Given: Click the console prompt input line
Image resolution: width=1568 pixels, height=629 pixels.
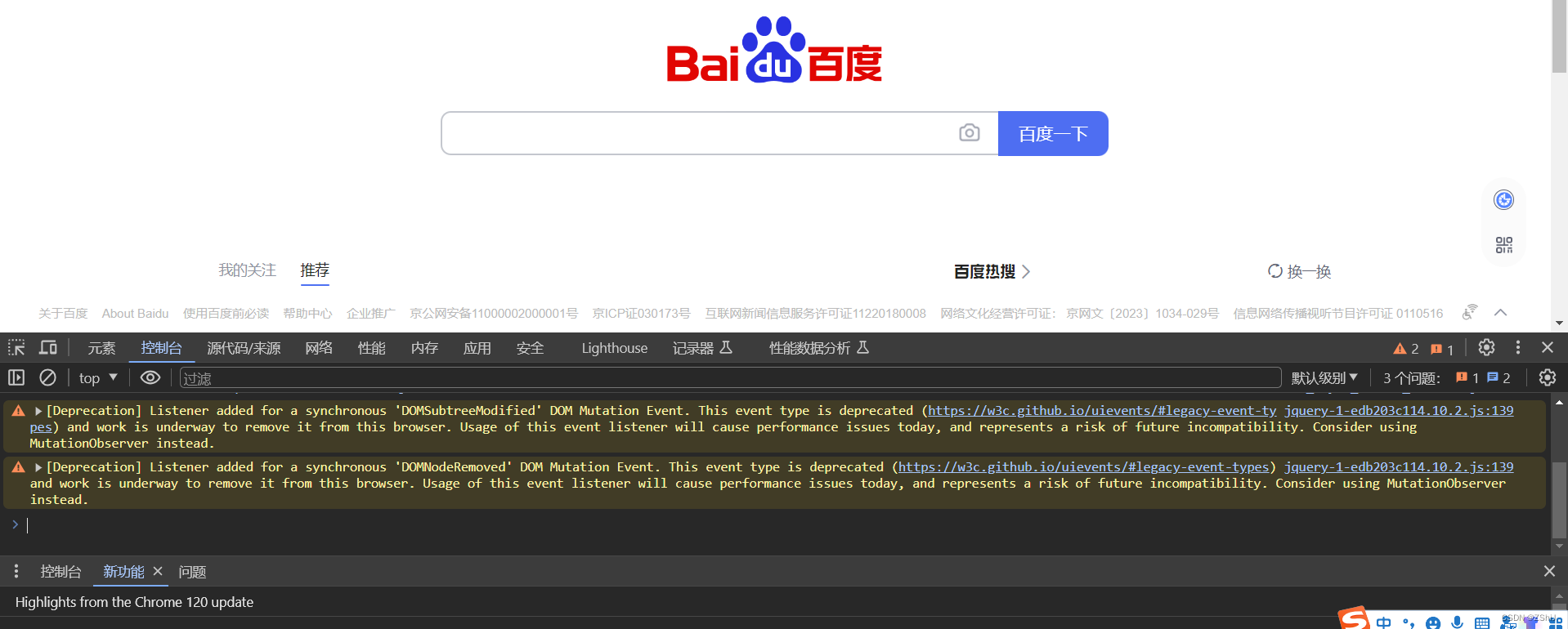Looking at the screenshot, I should (785, 525).
